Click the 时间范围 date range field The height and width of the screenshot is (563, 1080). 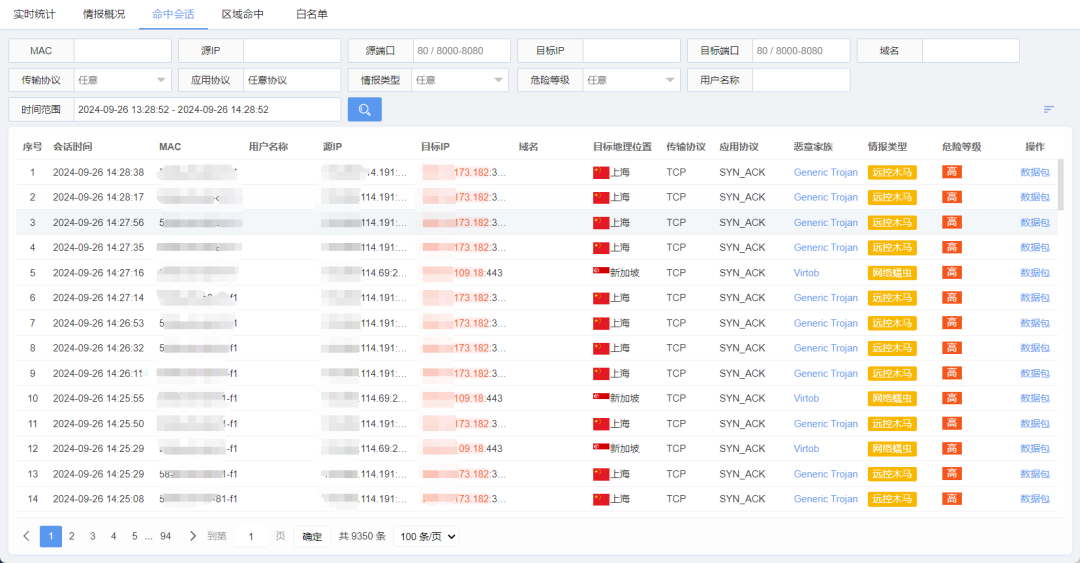pyautogui.click(x=207, y=110)
